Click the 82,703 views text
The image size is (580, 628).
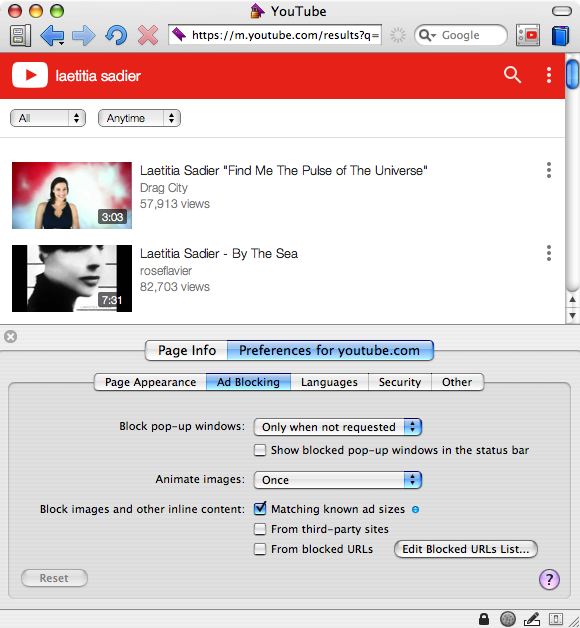[x=175, y=287]
